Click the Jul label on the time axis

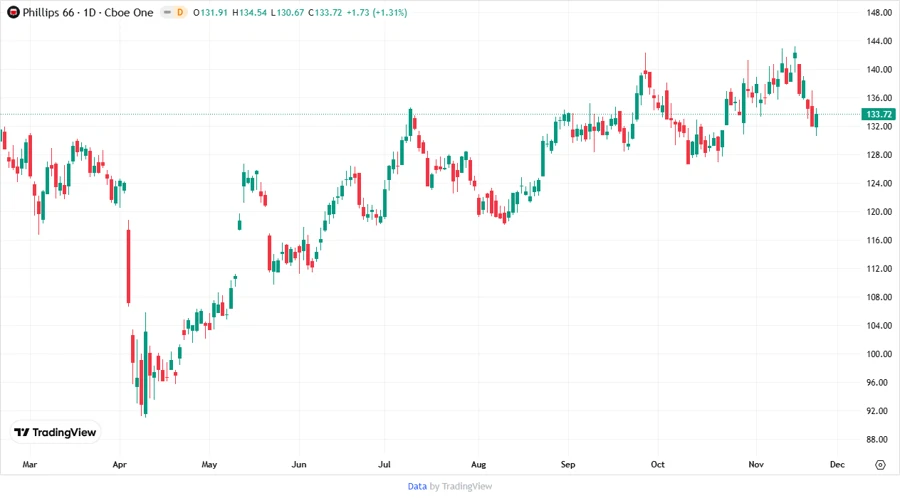pyautogui.click(x=384, y=465)
